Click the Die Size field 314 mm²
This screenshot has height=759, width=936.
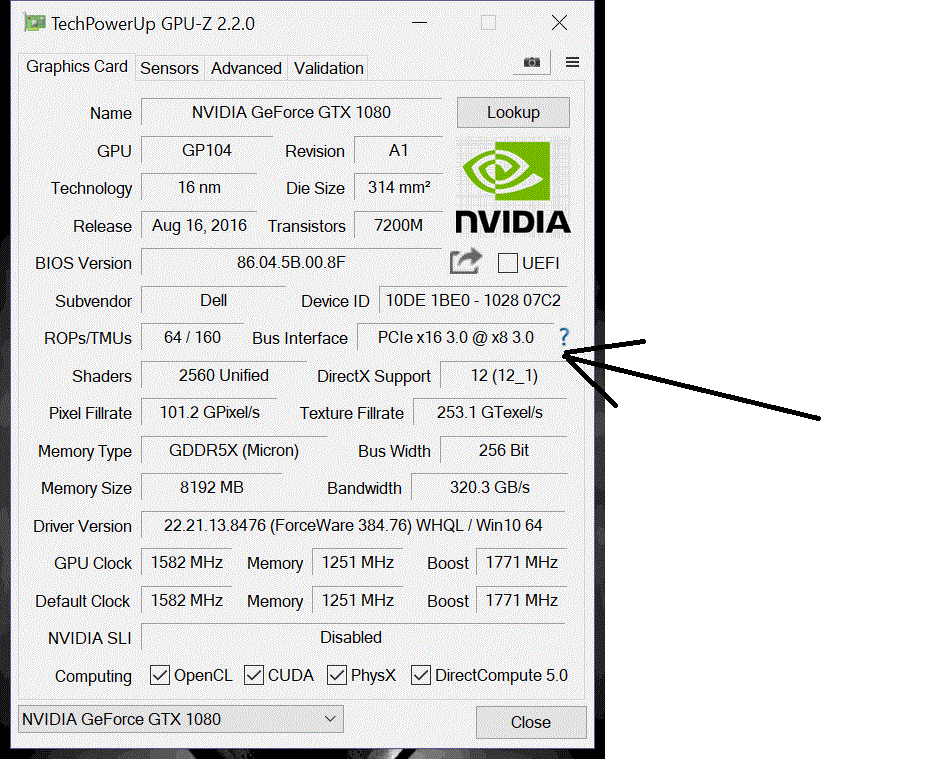click(x=398, y=188)
